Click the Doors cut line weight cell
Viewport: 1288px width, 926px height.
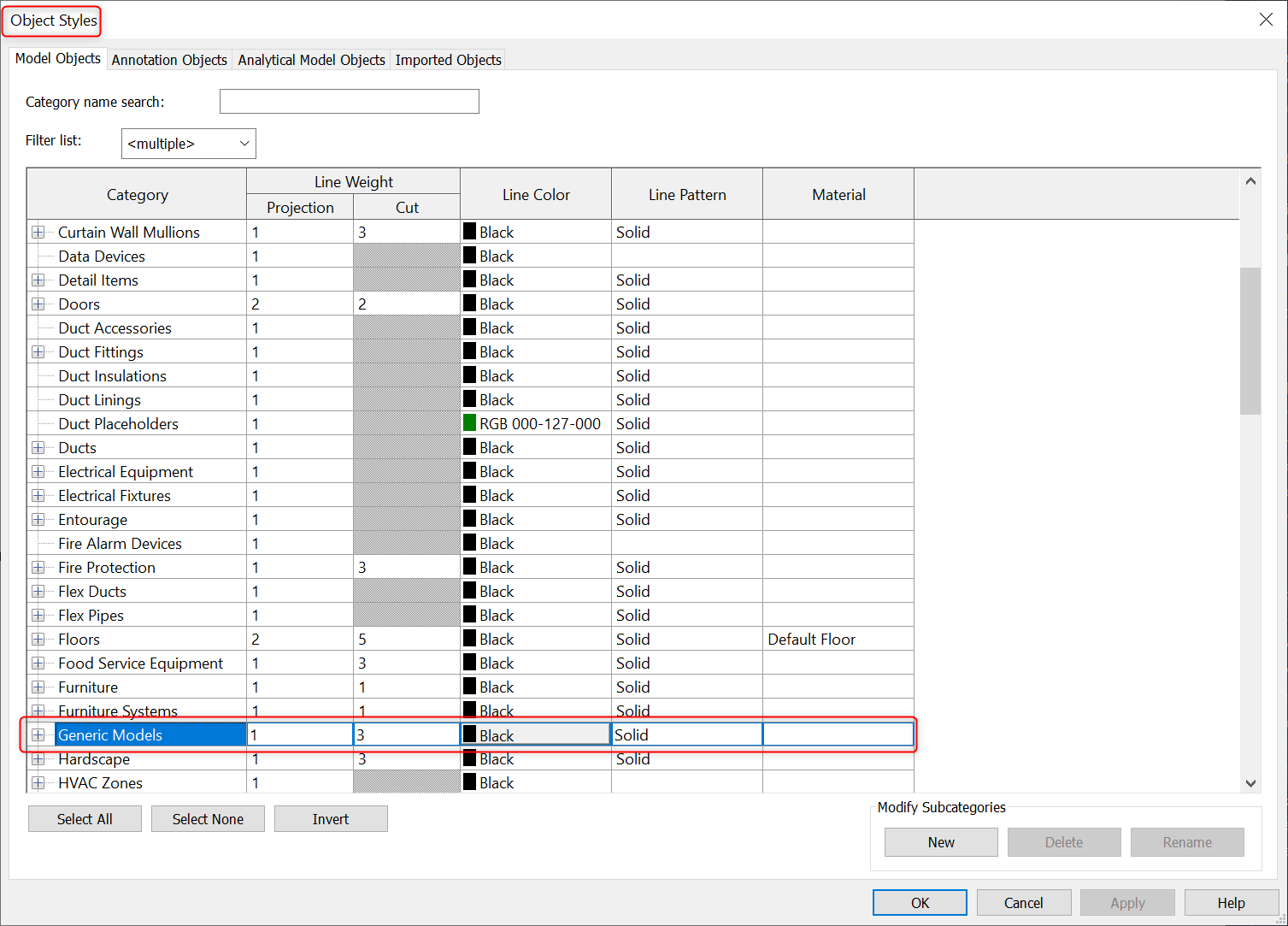coord(407,304)
